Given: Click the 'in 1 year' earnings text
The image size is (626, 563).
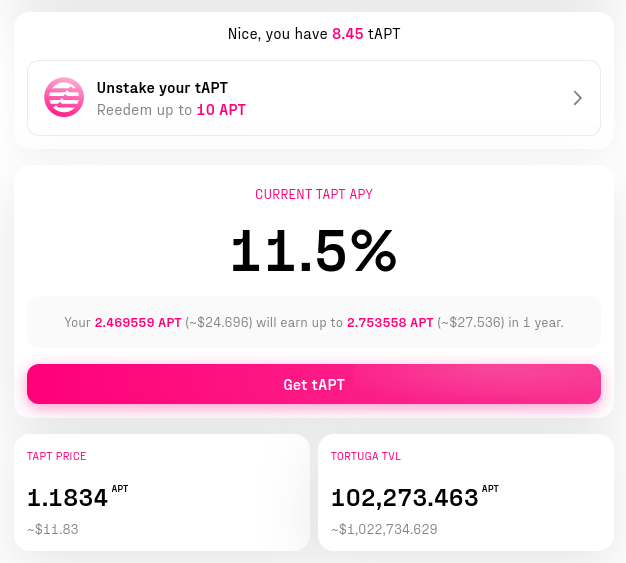Looking at the screenshot, I should pos(536,323).
